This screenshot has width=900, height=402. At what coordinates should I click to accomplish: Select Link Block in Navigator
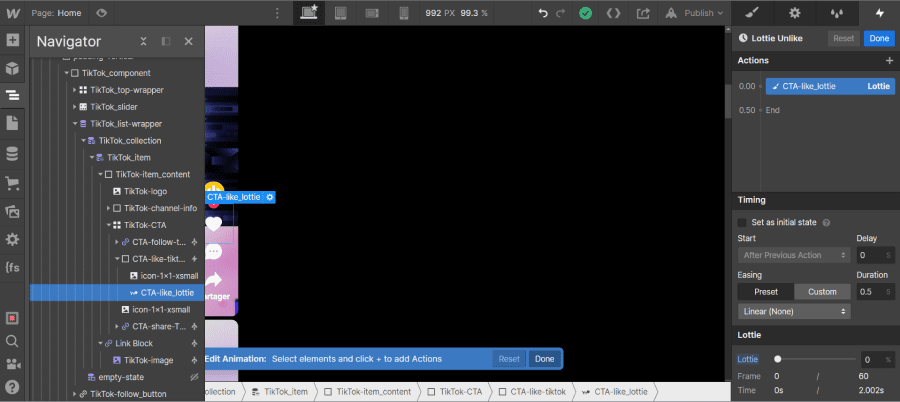(134, 343)
